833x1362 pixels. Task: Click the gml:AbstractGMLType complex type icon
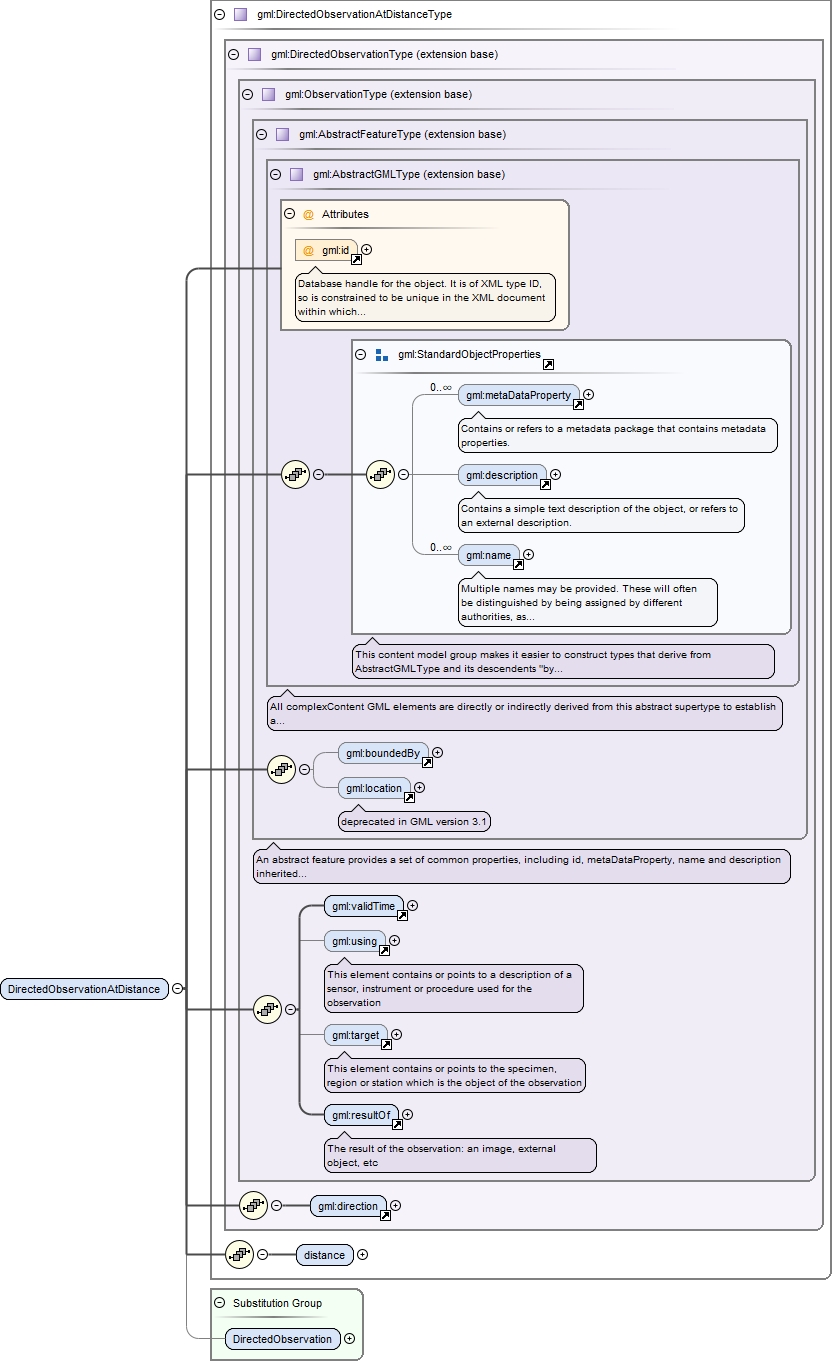pos(296,175)
